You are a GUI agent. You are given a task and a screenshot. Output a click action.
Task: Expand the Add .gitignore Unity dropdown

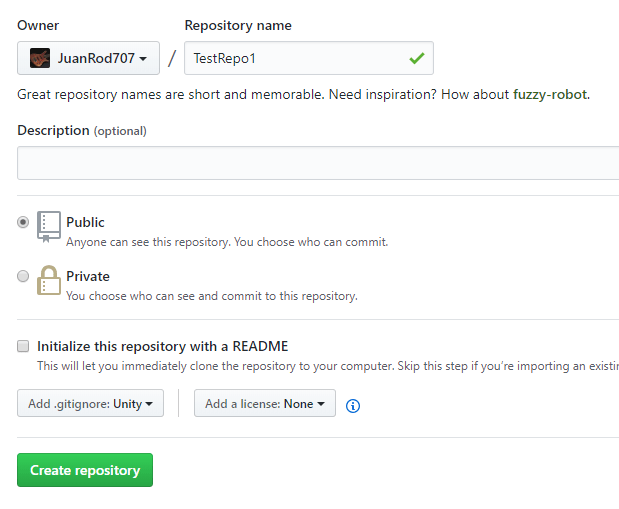[x=90, y=404]
